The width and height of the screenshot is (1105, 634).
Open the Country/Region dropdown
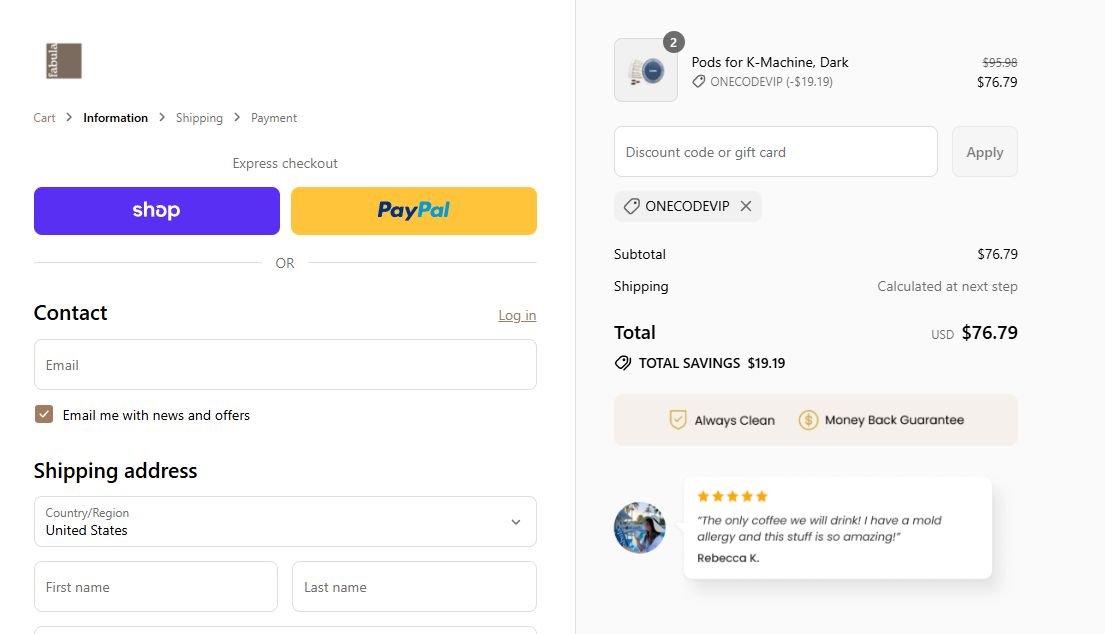pos(285,521)
